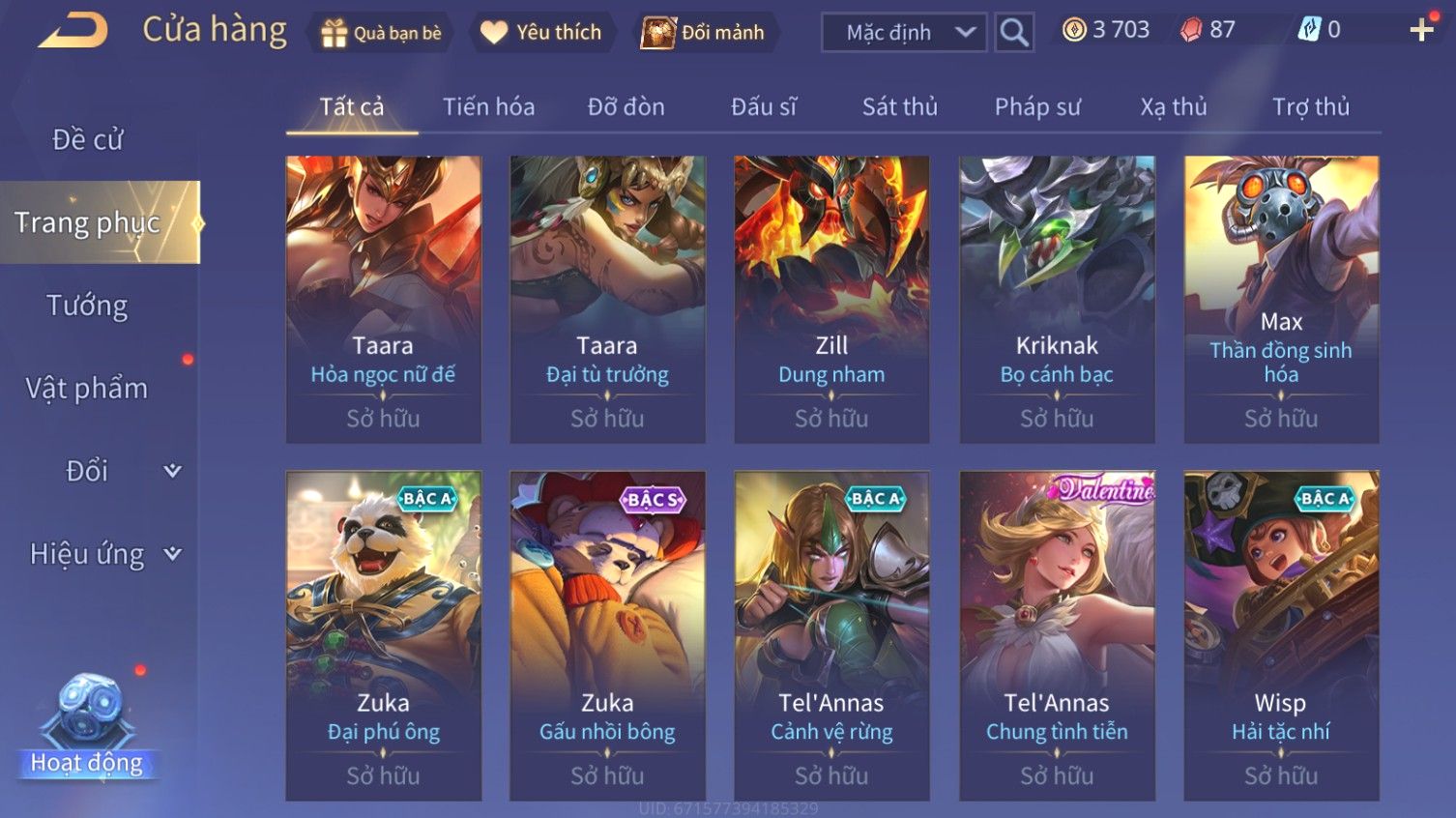
Task: Switch to the Sát thủ tab
Action: [900, 107]
